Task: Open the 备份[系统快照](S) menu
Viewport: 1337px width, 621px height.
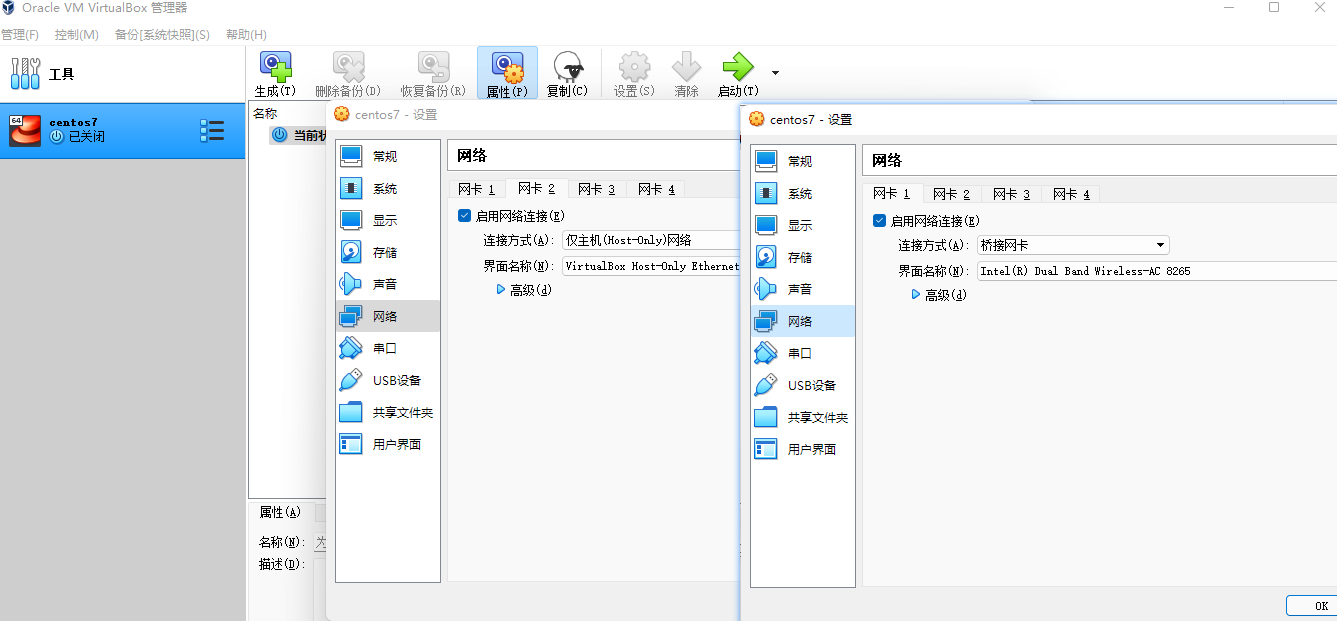Action: (162, 35)
